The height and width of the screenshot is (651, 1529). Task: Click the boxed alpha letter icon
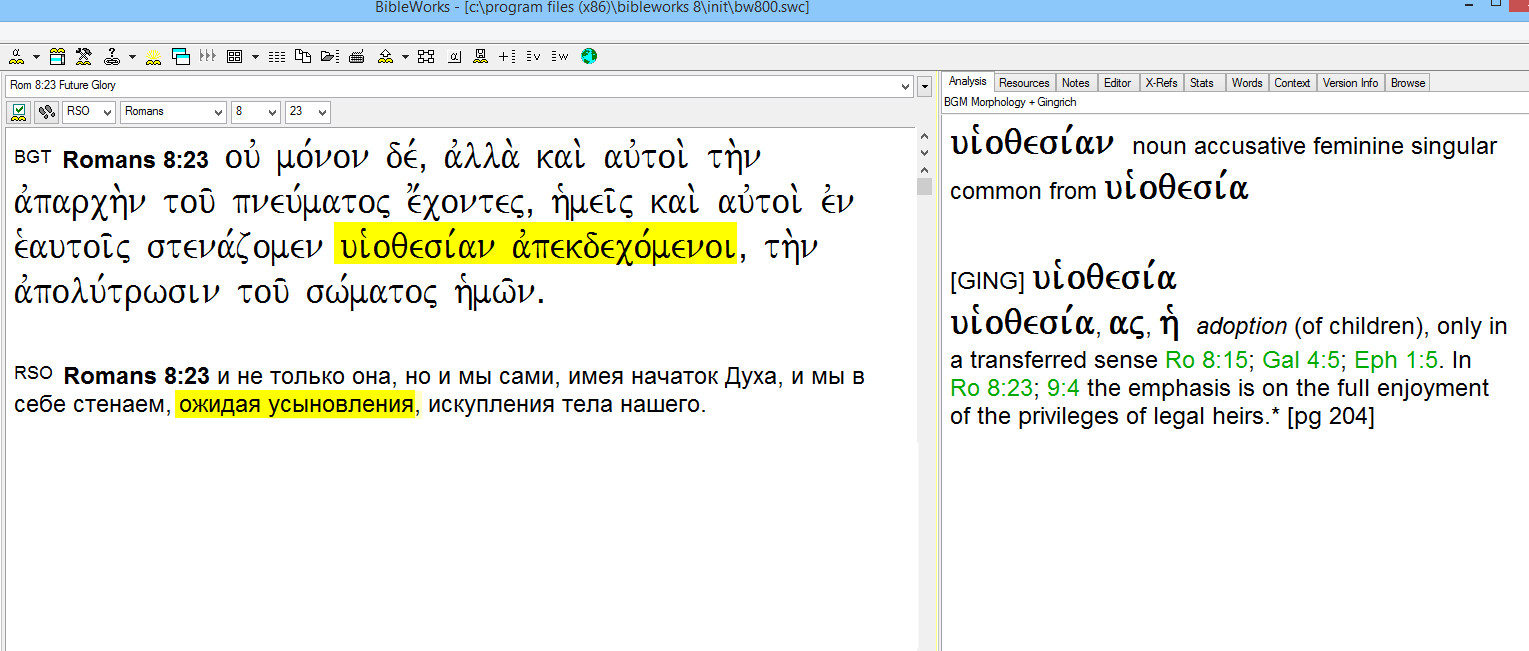point(454,56)
